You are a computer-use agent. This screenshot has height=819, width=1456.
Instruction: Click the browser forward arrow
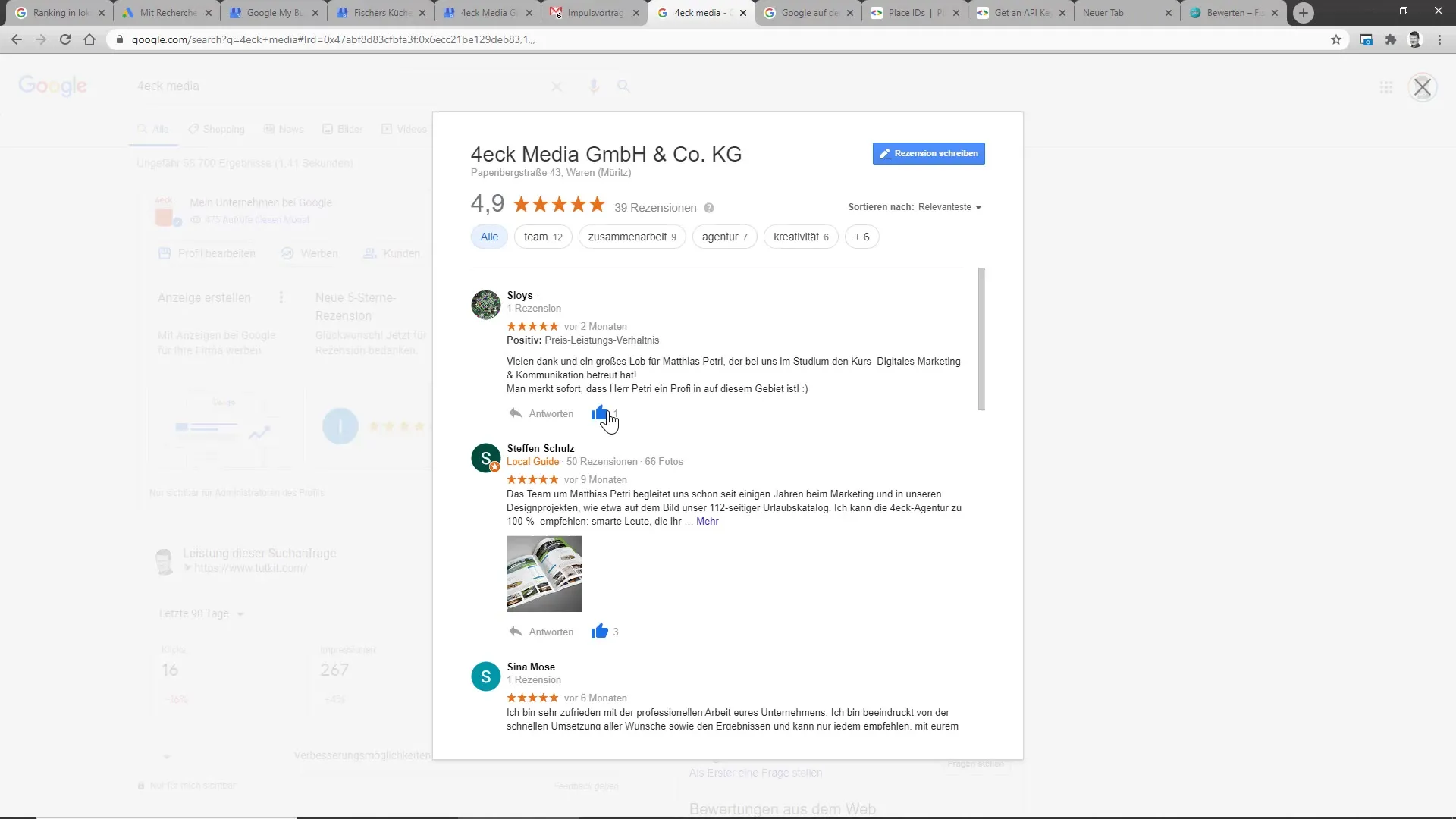(41, 39)
